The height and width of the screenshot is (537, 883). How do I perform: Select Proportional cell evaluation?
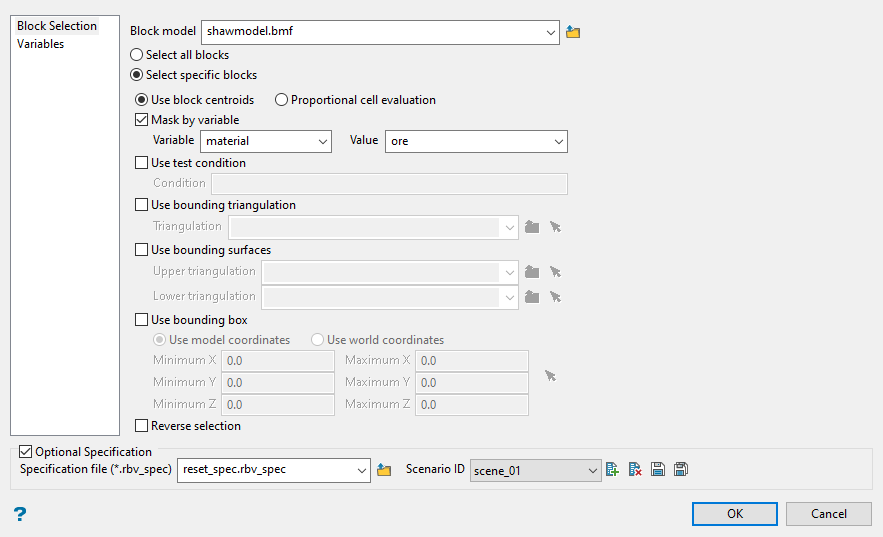(281, 100)
